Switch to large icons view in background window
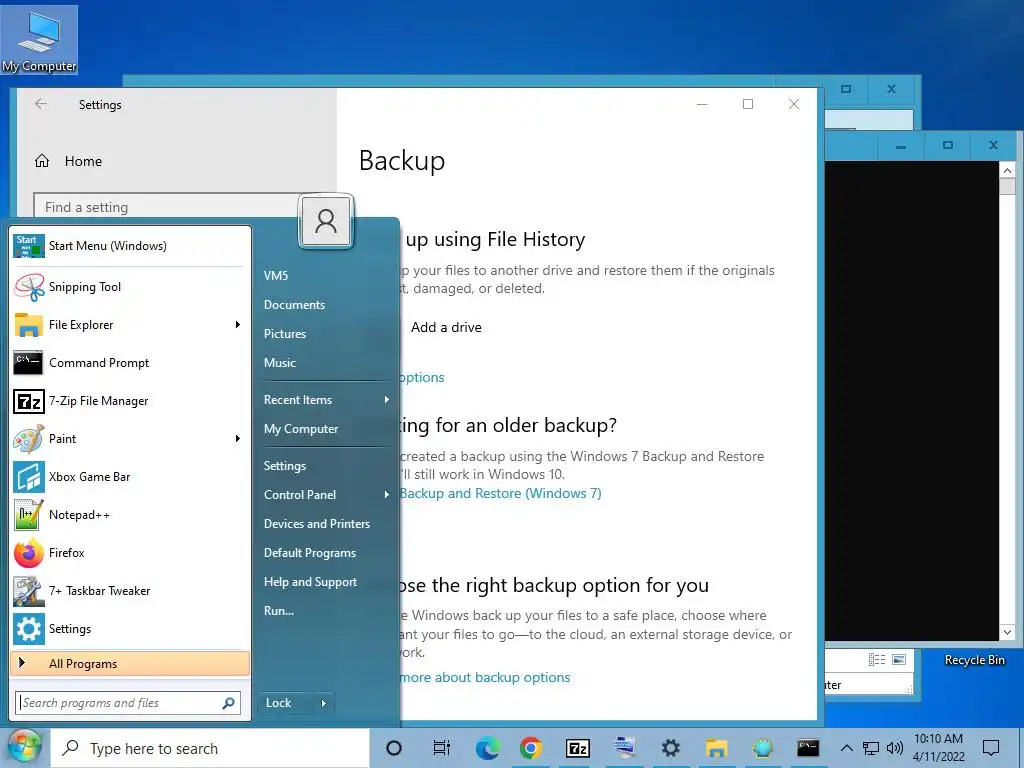The height and width of the screenshot is (768, 1024). (x=899, y=660)
